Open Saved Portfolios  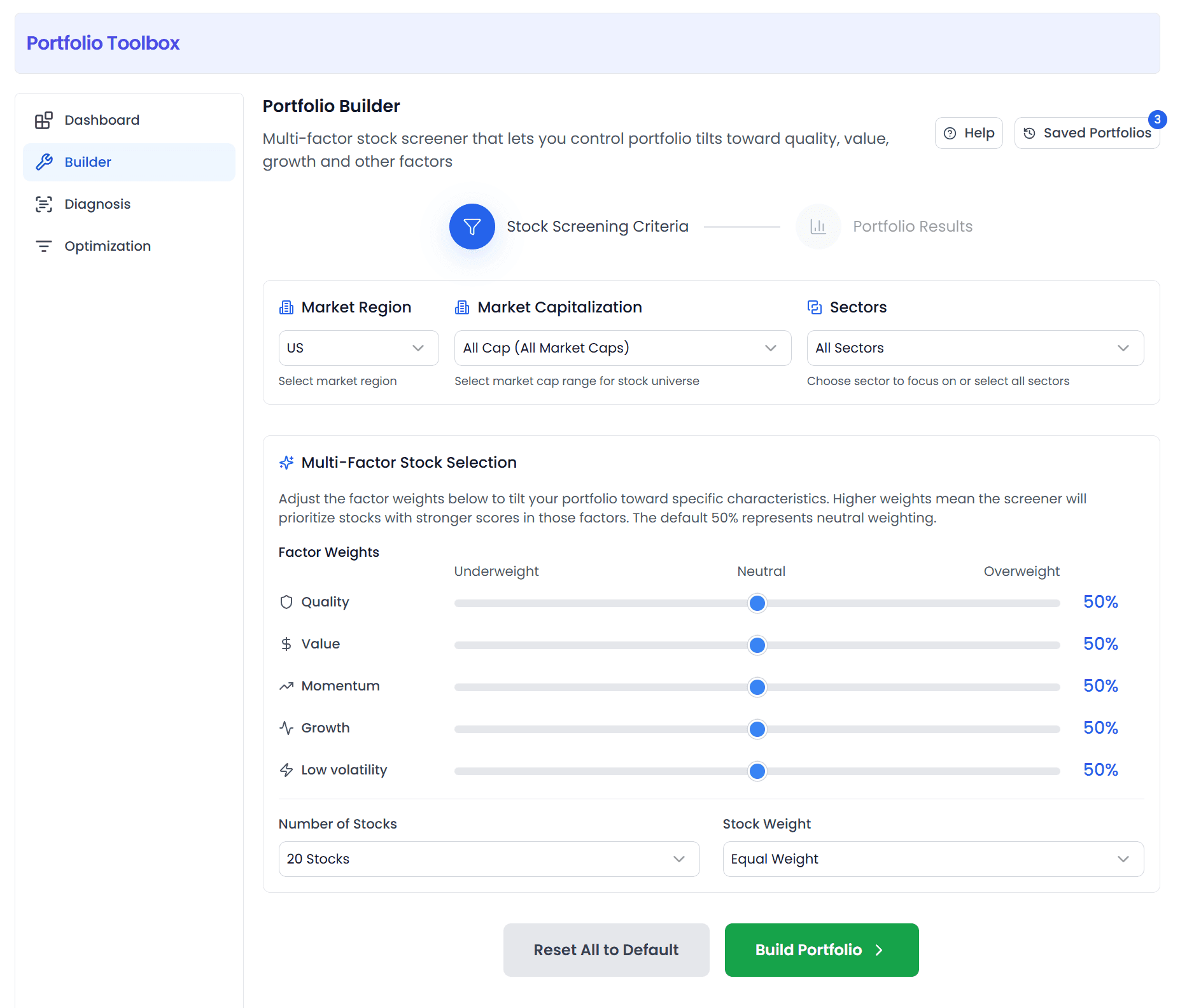click(1087, 133)
